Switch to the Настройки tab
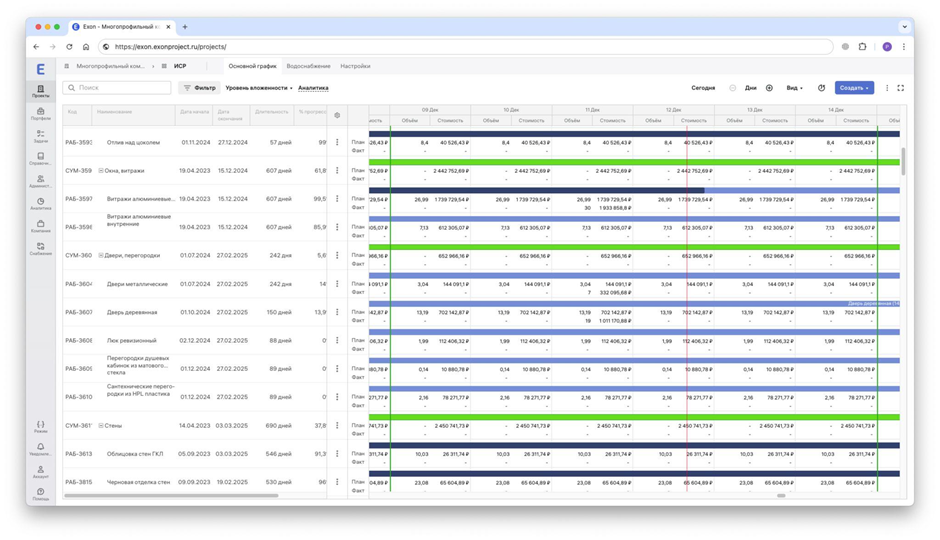The width and height of the screenshot is (940, 540). click(x=355, y=66)
